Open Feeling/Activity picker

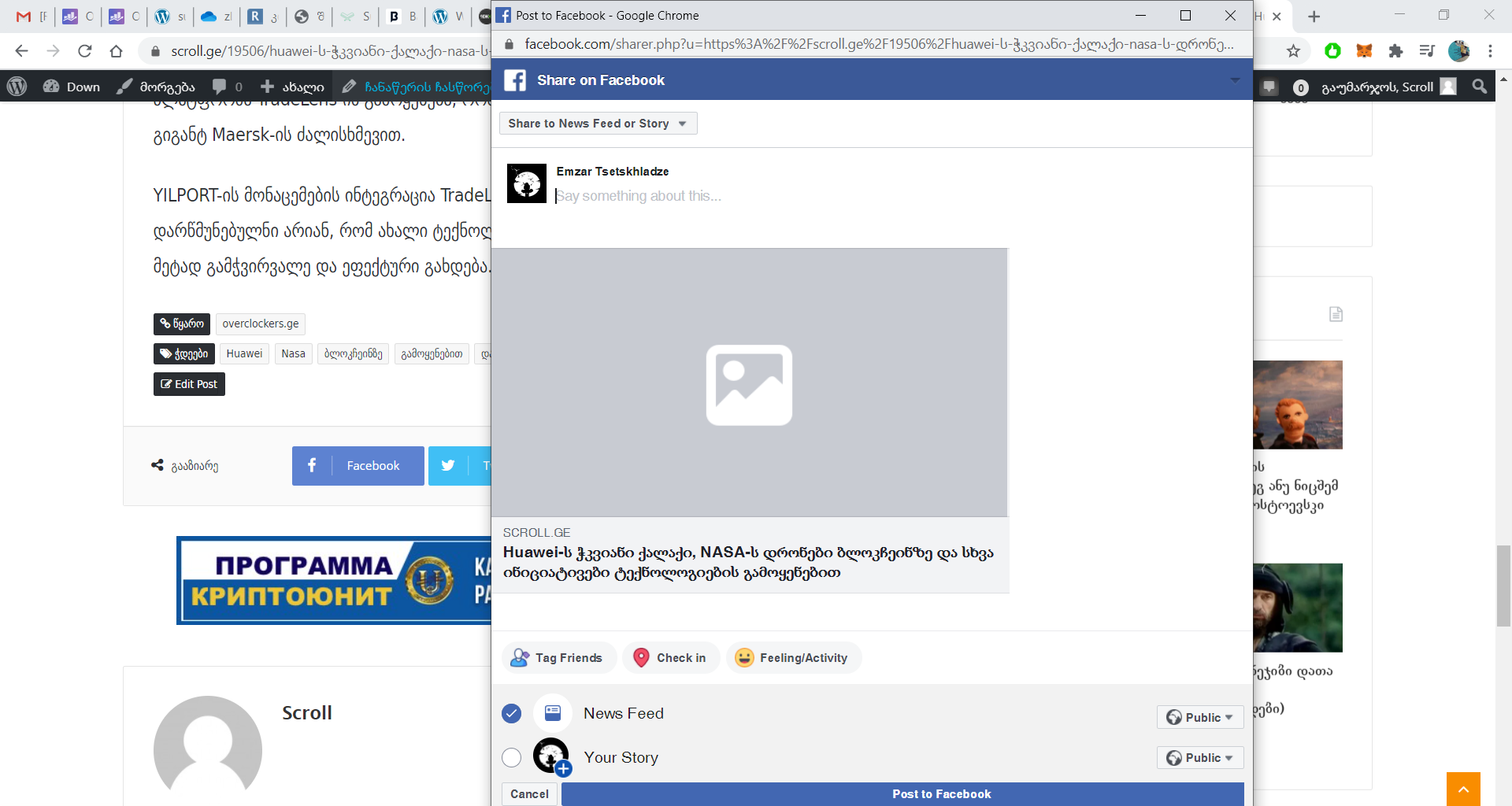[x=793, y=658]
